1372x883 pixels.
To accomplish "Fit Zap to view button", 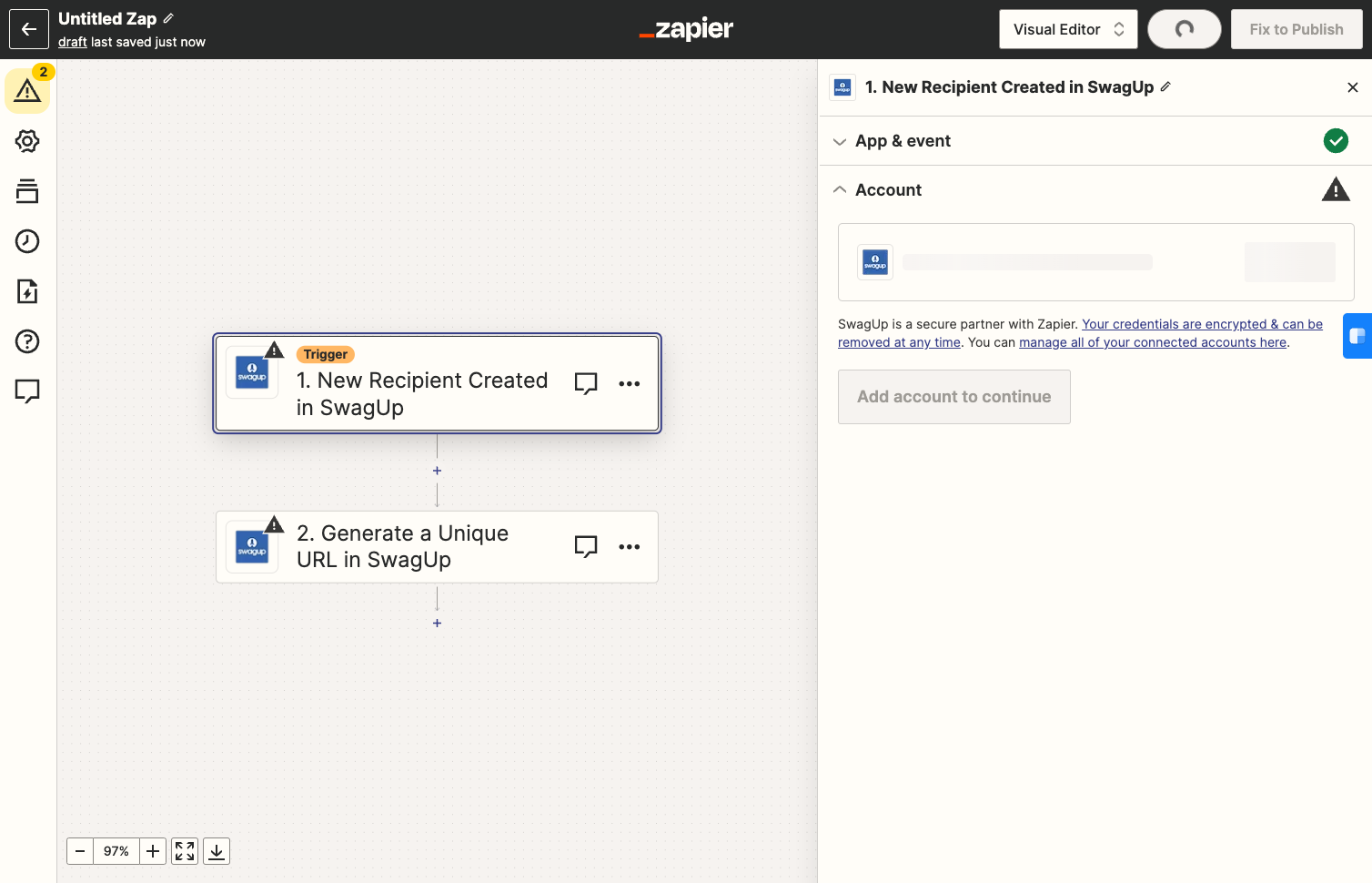I will 185,851.
